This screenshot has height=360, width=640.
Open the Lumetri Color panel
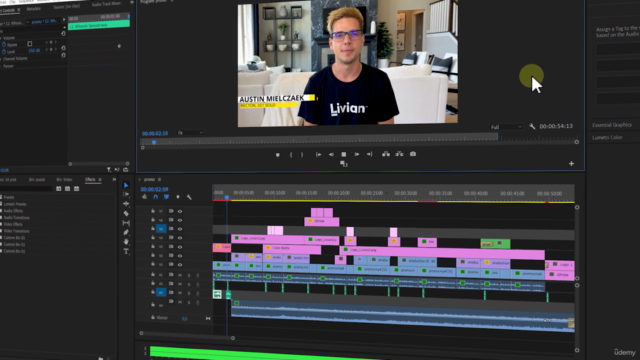click(x=607, y=137)
